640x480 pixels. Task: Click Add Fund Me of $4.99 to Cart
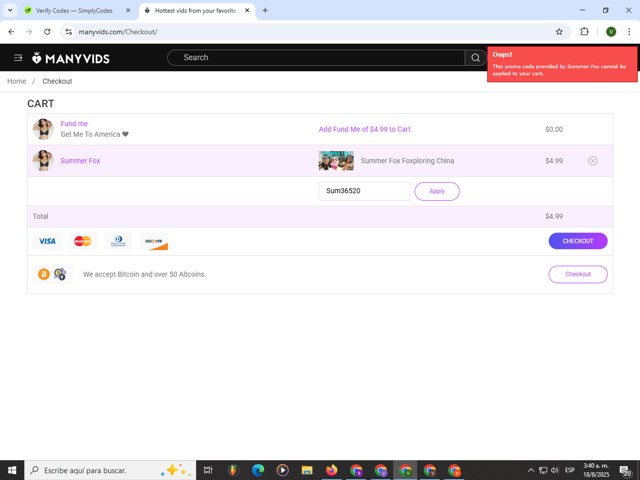click(x=364, y=129)
